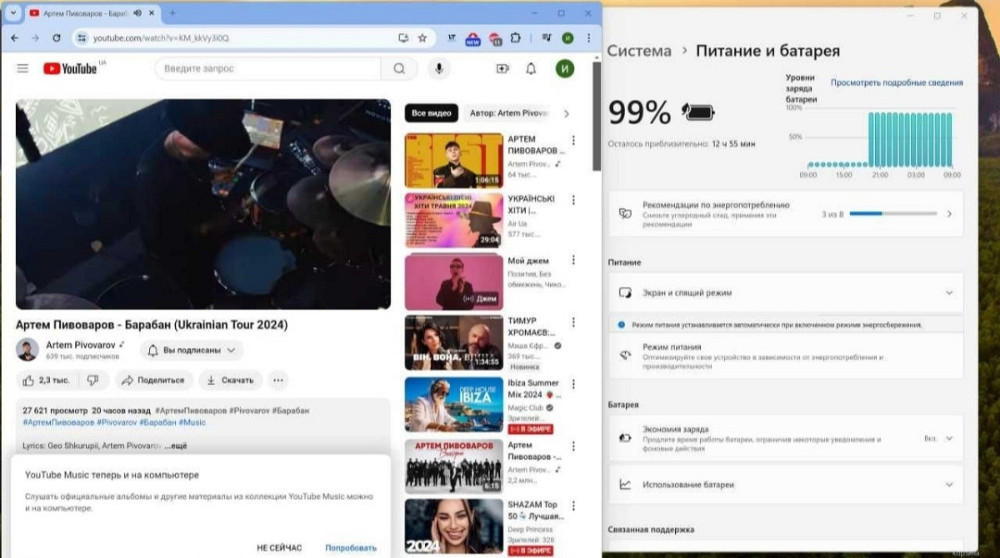Select the 'Автор: Artem Pivovarov' filter chip
1000x558 pixels.
coord(508,113)
